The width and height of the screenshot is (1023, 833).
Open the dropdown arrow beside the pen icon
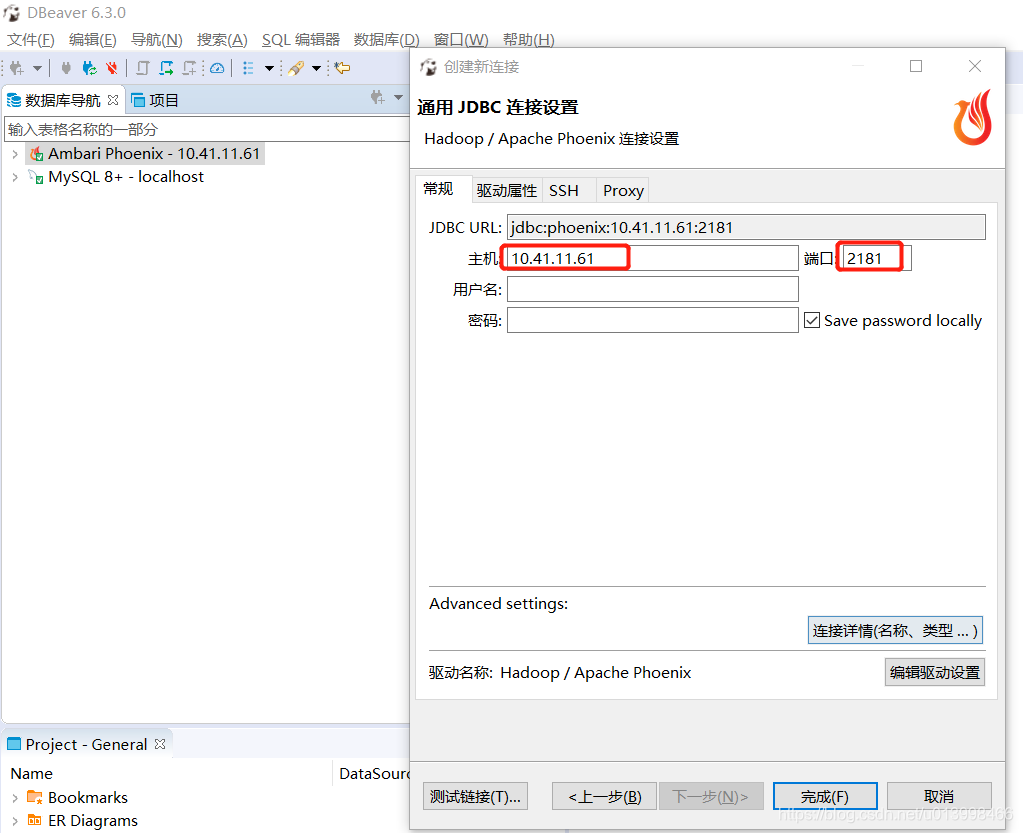click(x=316, y=68)
